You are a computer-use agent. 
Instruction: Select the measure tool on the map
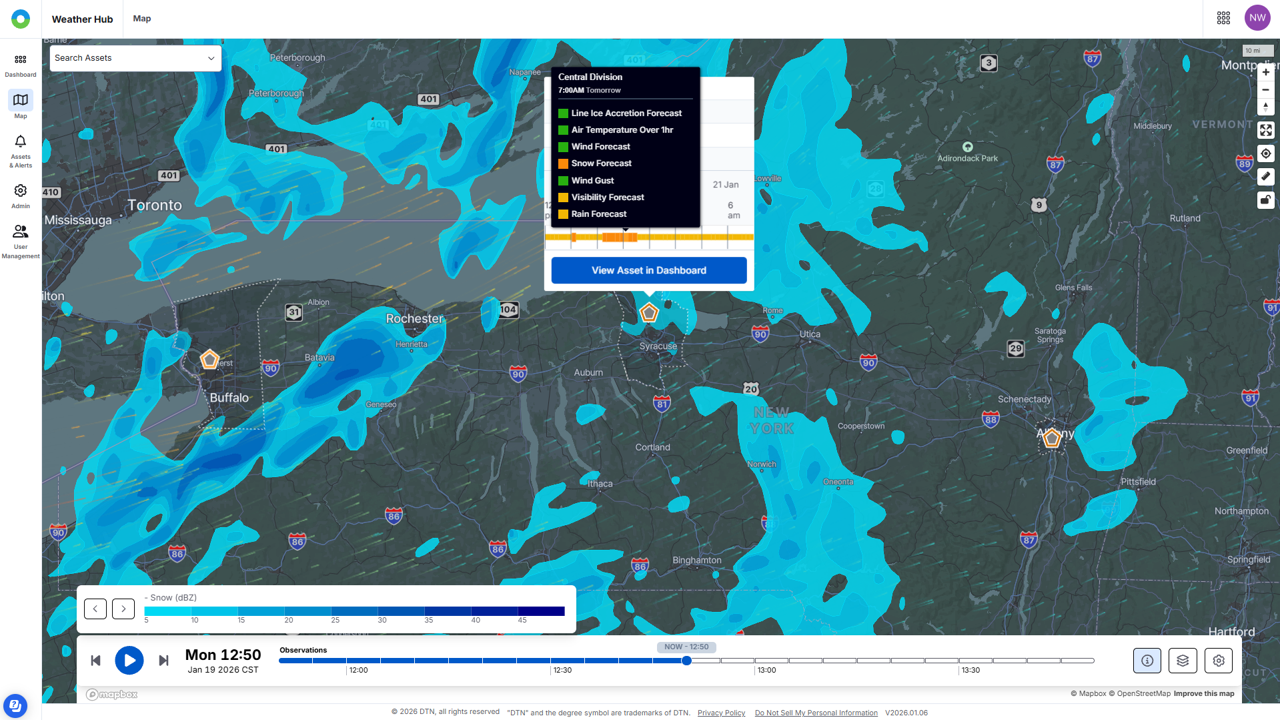[1266, 176]
